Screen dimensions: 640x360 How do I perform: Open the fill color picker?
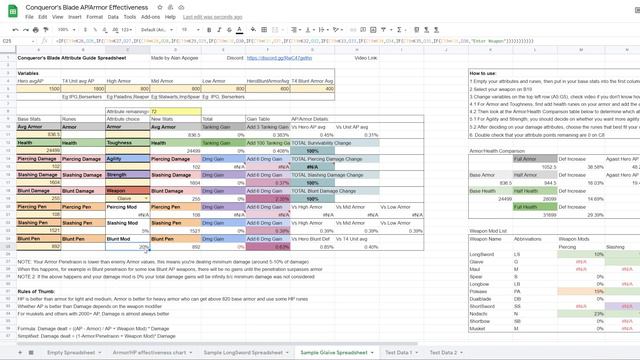[x=253, y=30]
